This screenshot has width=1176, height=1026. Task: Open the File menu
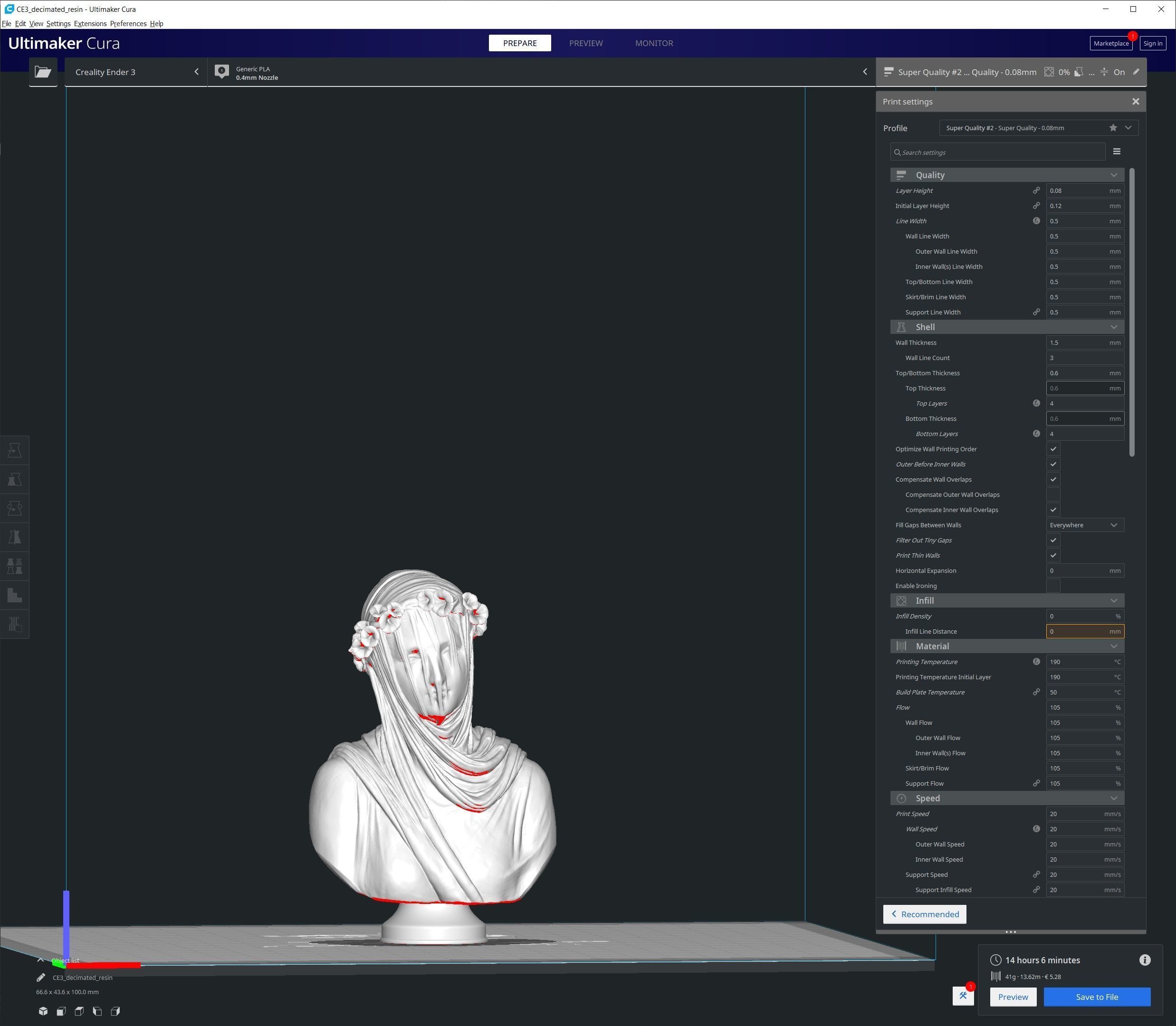tap(6, 23)
